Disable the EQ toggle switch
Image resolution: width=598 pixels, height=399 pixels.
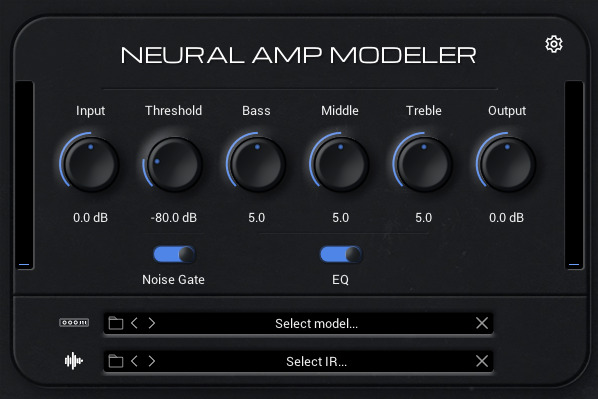[341, 254]
